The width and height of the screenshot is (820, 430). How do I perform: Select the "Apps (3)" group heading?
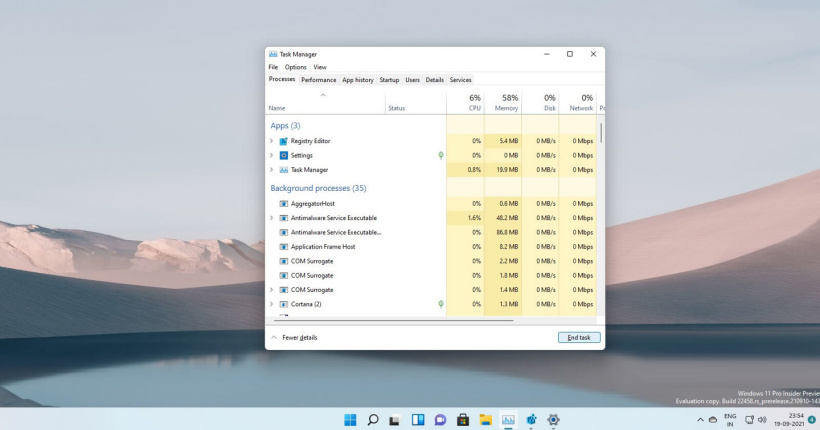tap(286, 126)
